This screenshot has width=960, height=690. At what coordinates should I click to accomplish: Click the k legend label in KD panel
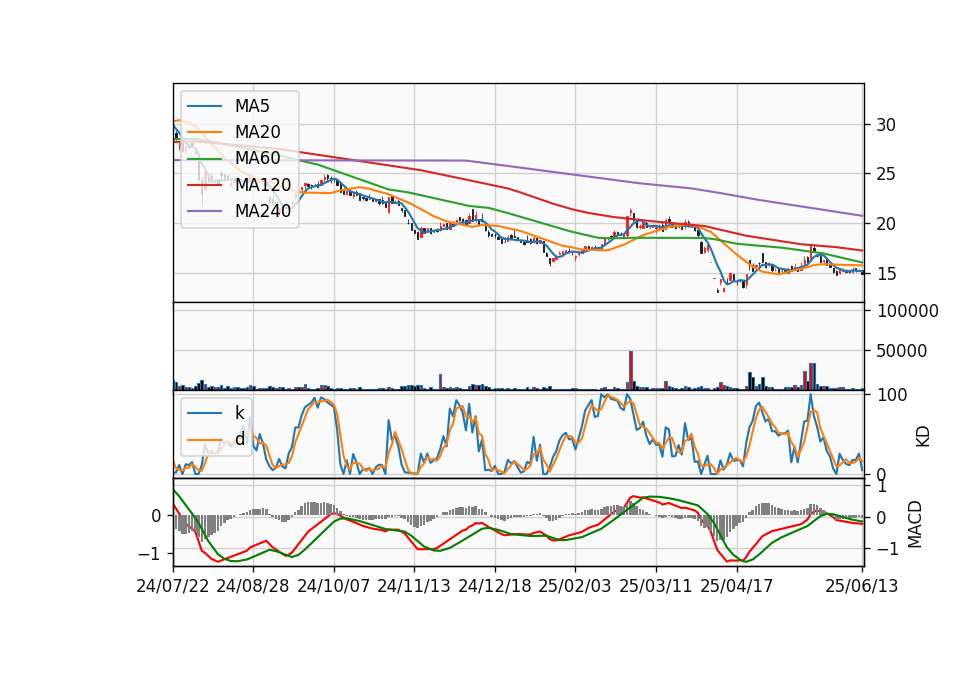(x=239, y=413)
